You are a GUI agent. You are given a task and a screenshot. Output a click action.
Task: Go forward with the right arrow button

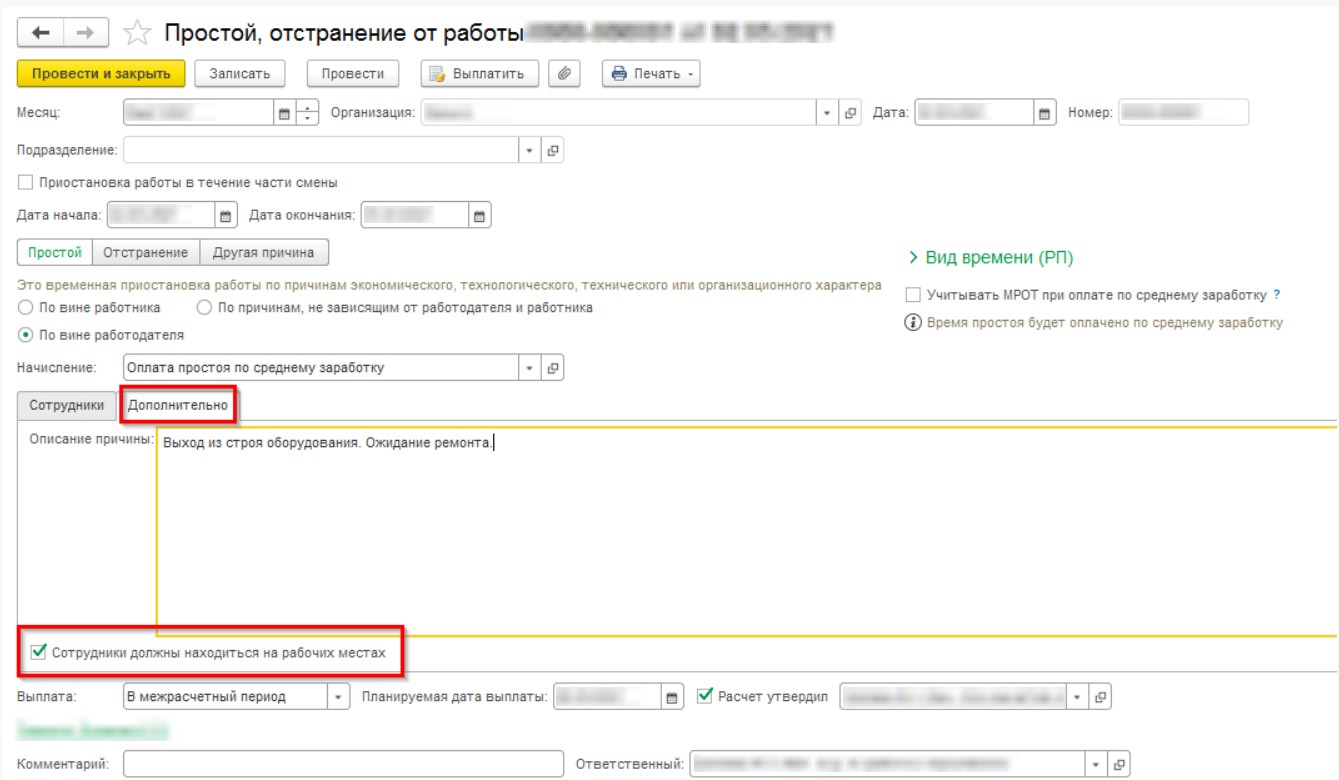(86, 33)
